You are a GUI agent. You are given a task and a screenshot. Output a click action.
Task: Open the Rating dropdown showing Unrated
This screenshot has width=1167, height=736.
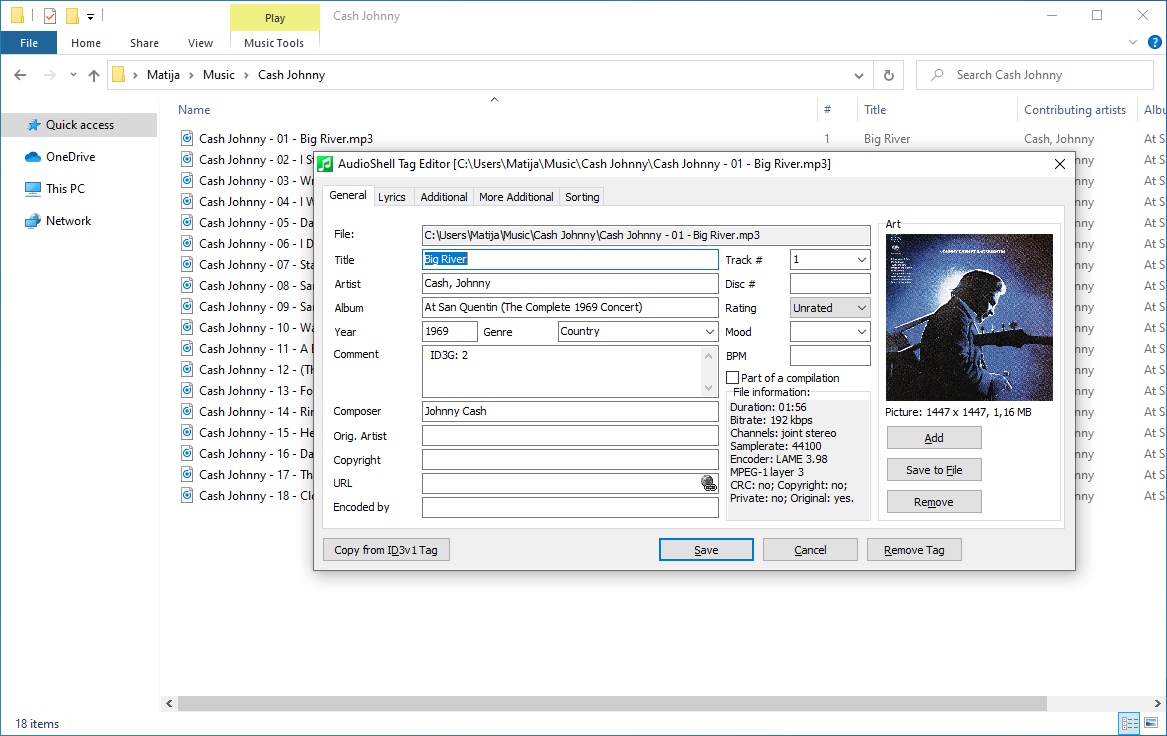861,308
